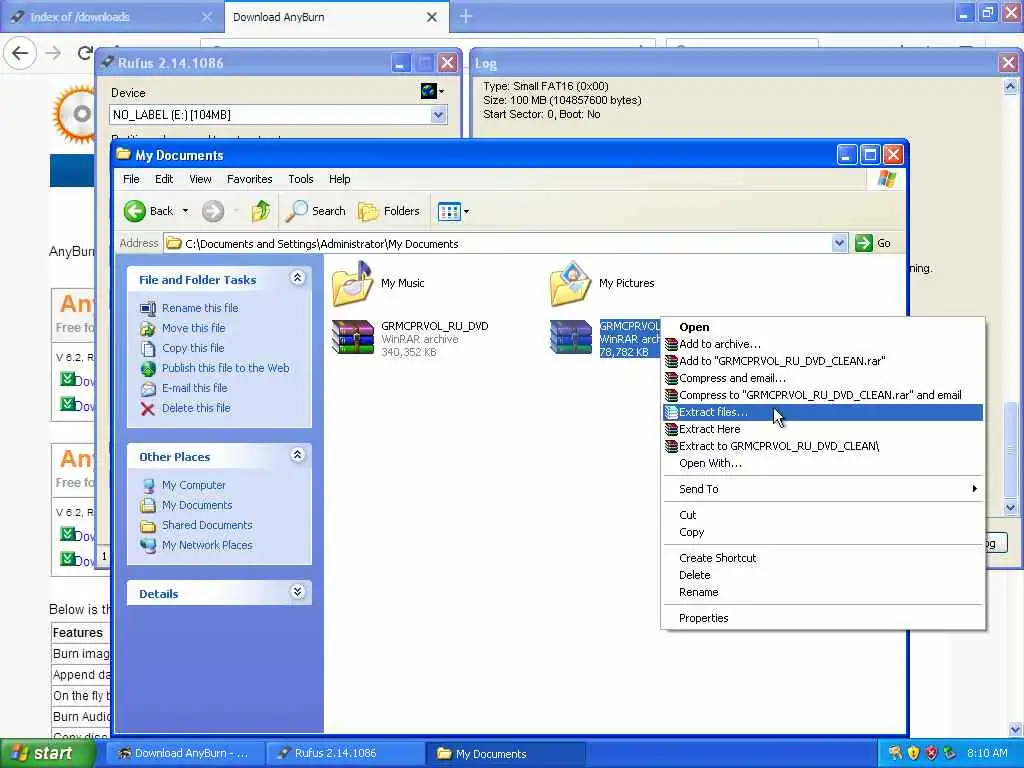The width and height of the screenshot is (1024, 768).
Task: Click red shield security tray icon
Action: [x=931, y=754]
